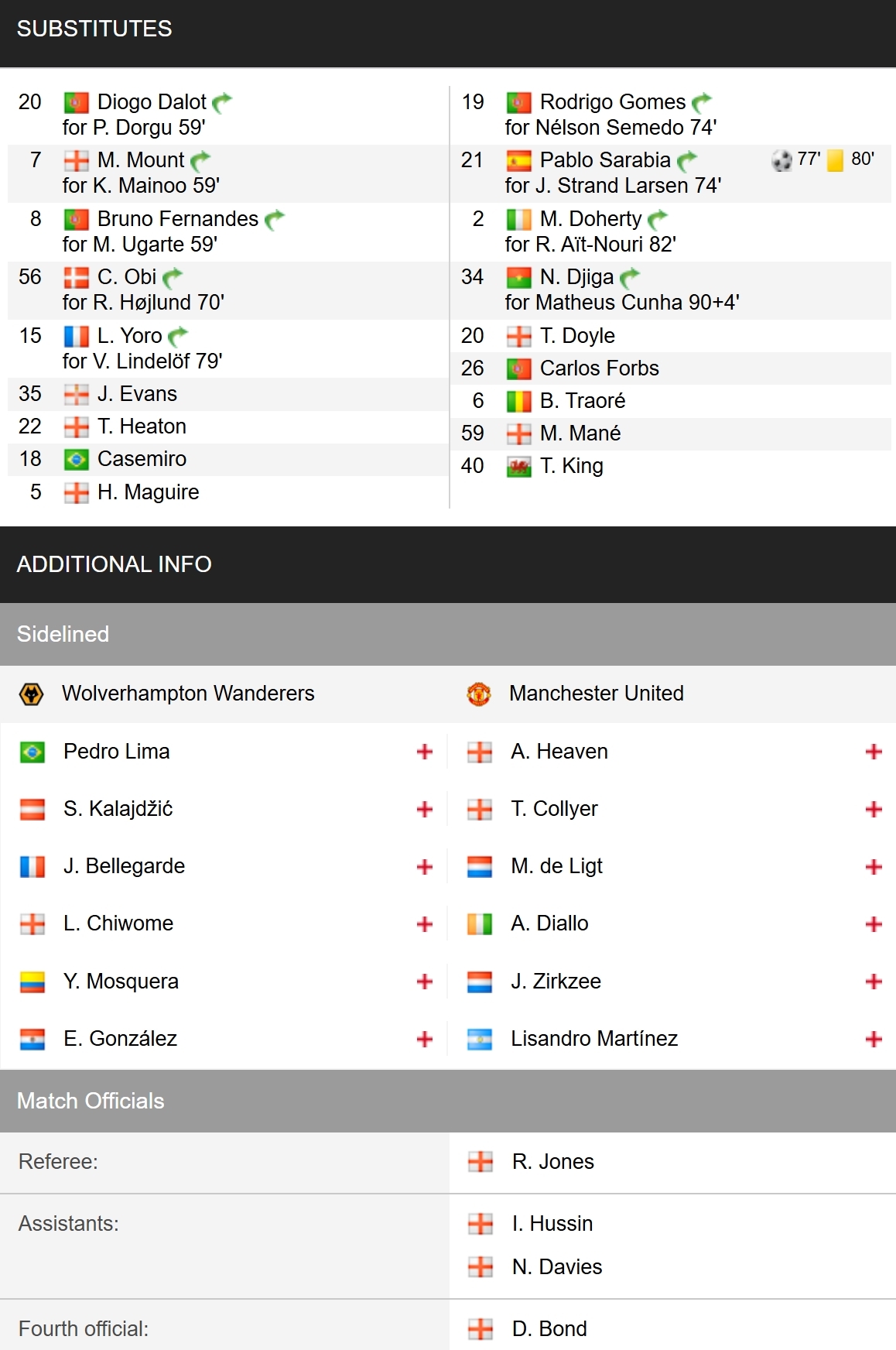This screenshot has width=896, height=1350.
Task: Open H. Maguire player page
Action: click(x=149, y=492)
